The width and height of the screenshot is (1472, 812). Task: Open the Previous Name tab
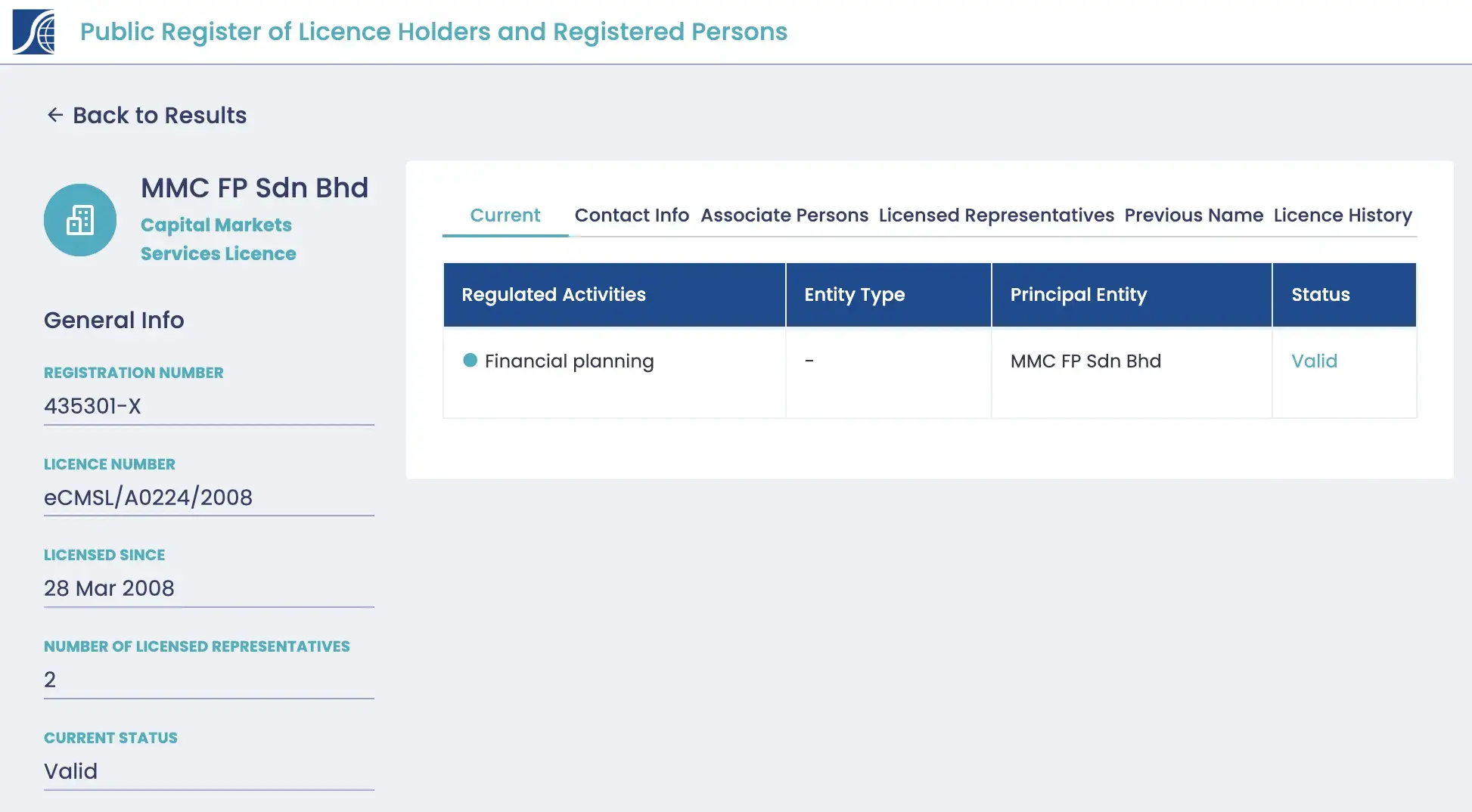click(1193, 215)
